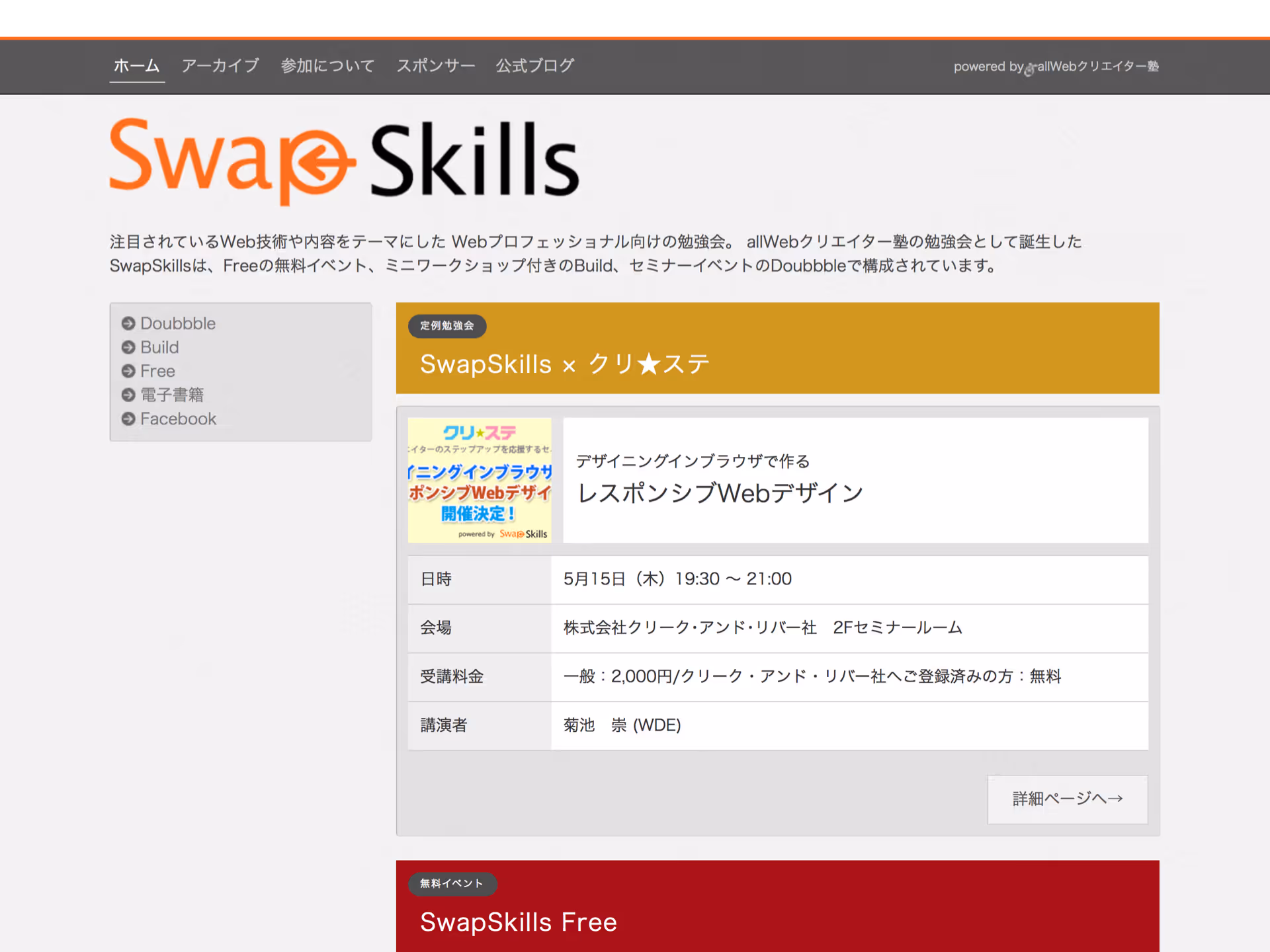This screenshot has height=952, width=1270.
Task: Visit the 公式ブログ menu item
Action: coord(535,65)
